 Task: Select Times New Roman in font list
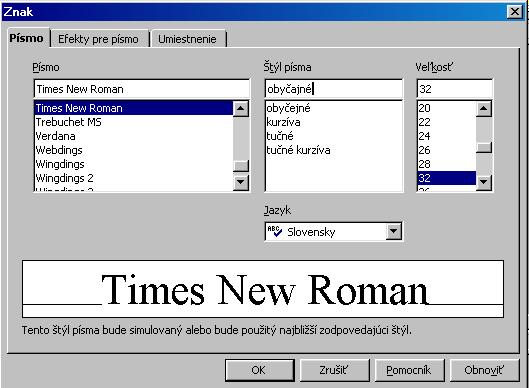click(134, 108)
